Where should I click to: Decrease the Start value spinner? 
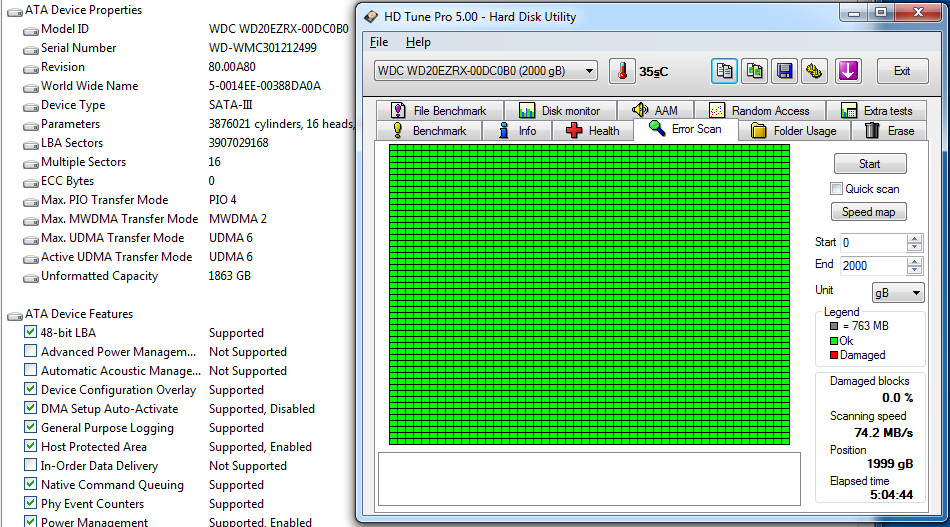click(x=914, y=247)
